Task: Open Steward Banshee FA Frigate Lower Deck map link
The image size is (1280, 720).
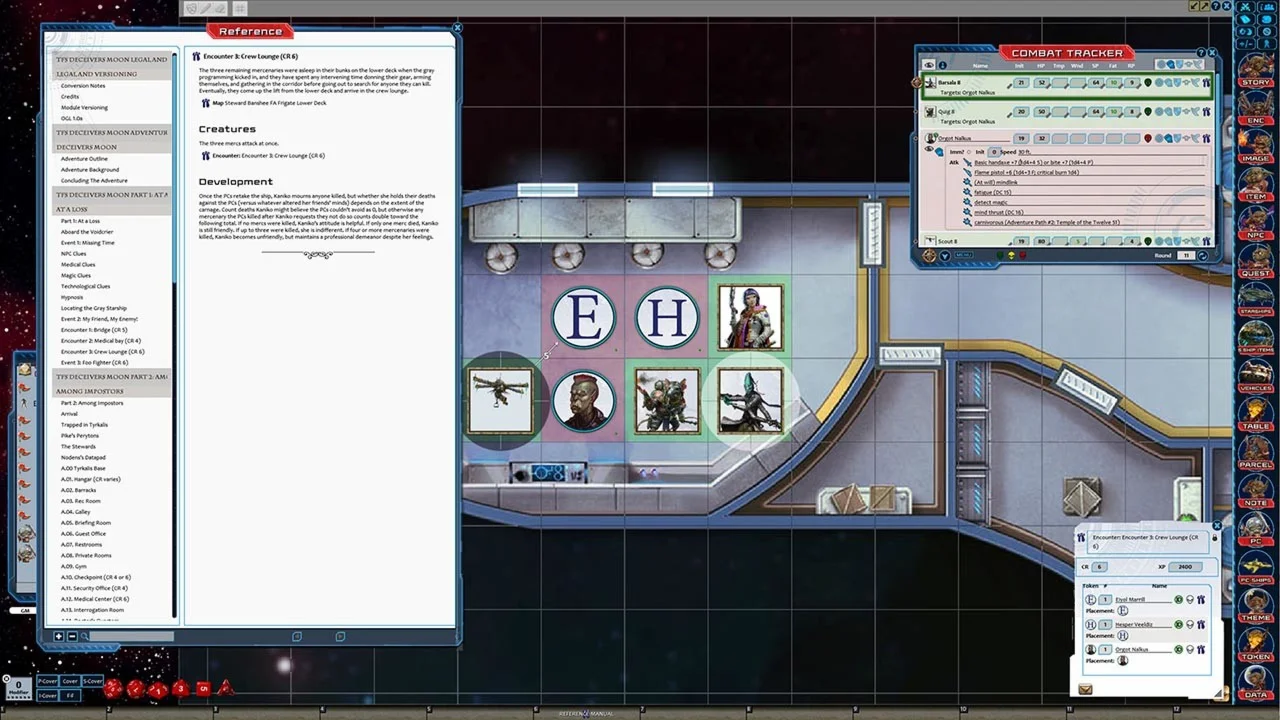Action: [269, 103]
